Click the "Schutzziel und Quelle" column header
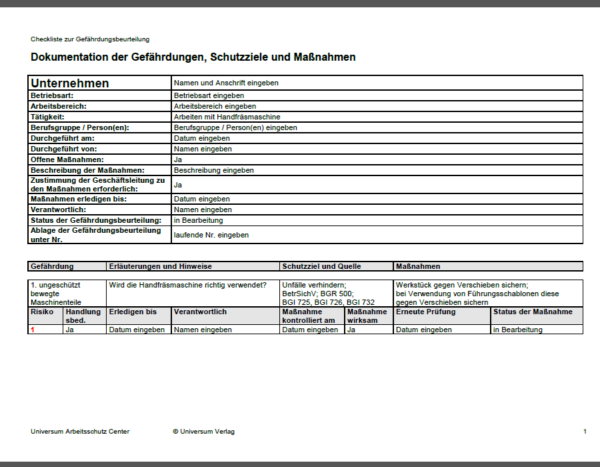 336,266
